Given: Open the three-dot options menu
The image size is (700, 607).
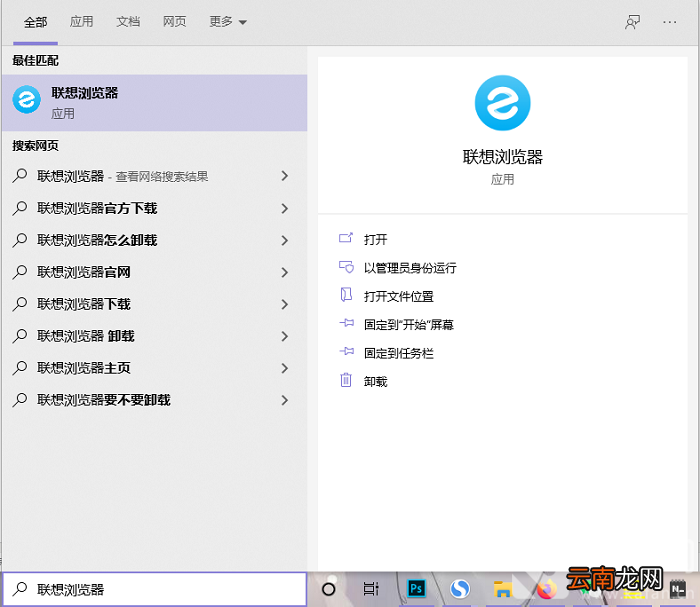Looking at the screenshot, I should (670, 22).
